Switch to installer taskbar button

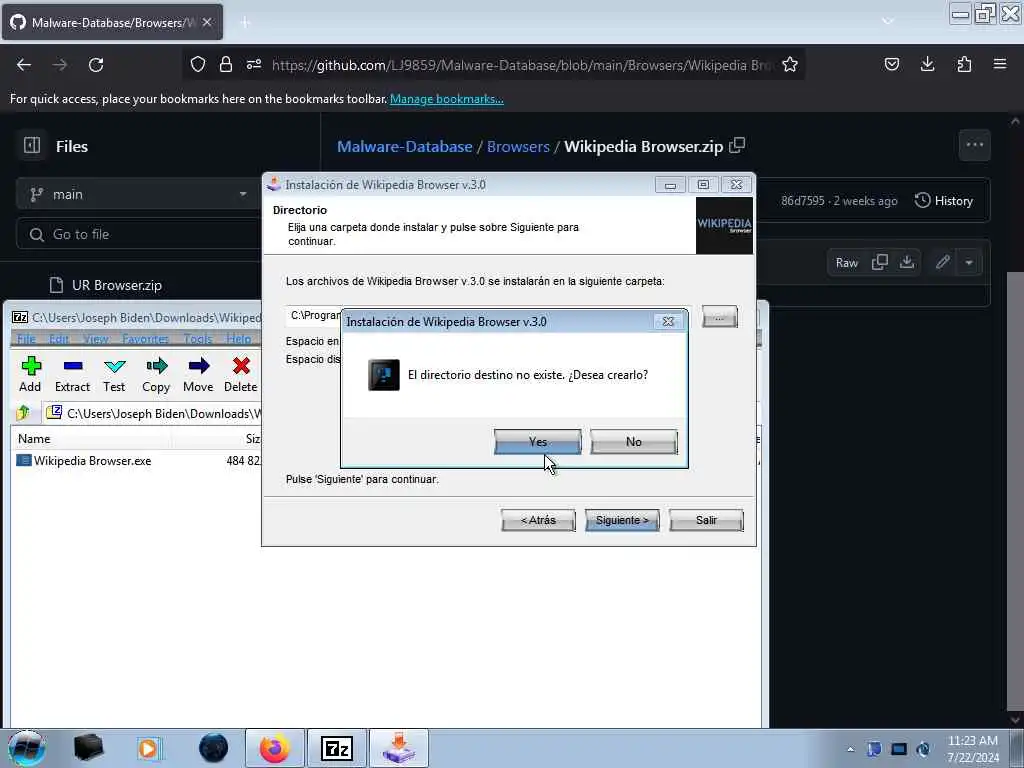coord(399,748)
